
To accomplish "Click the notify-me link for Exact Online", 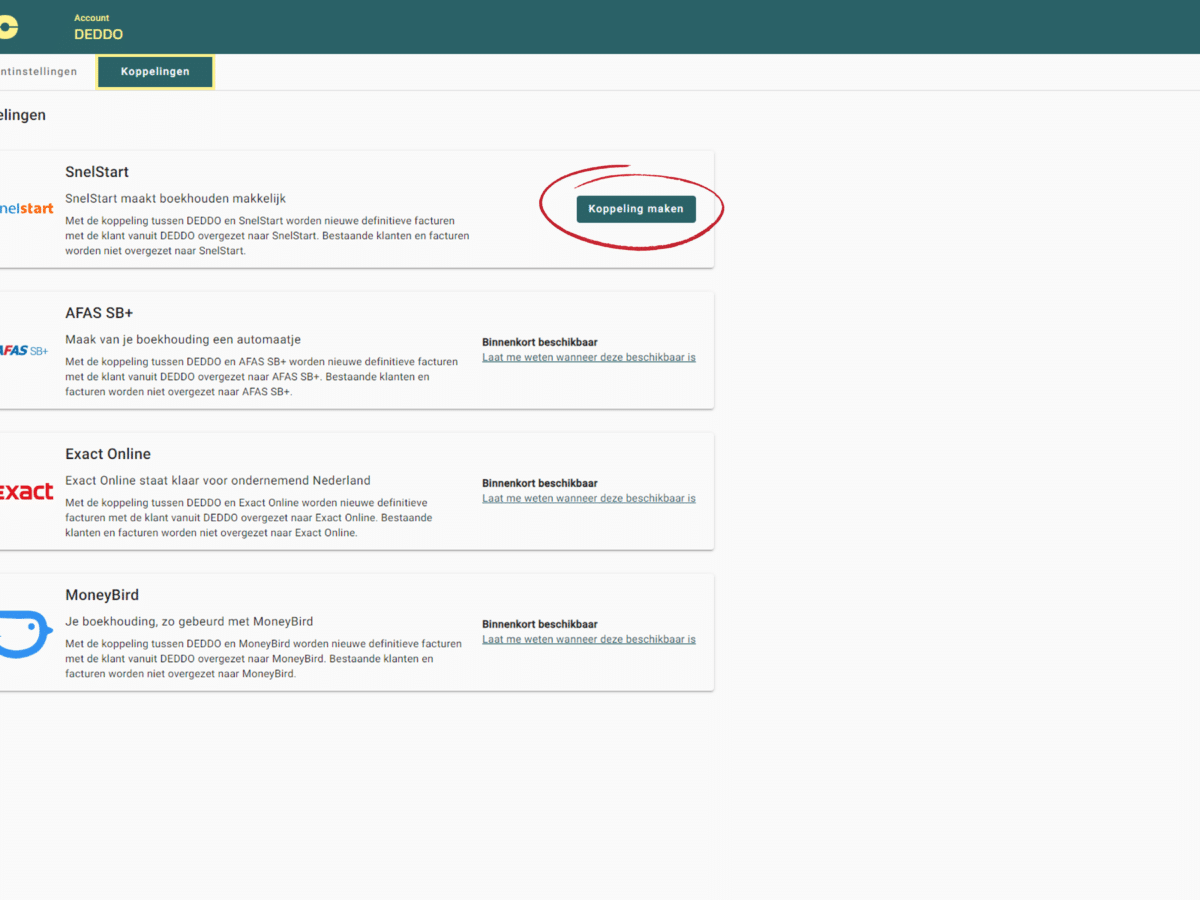I will tap(588, 498).
